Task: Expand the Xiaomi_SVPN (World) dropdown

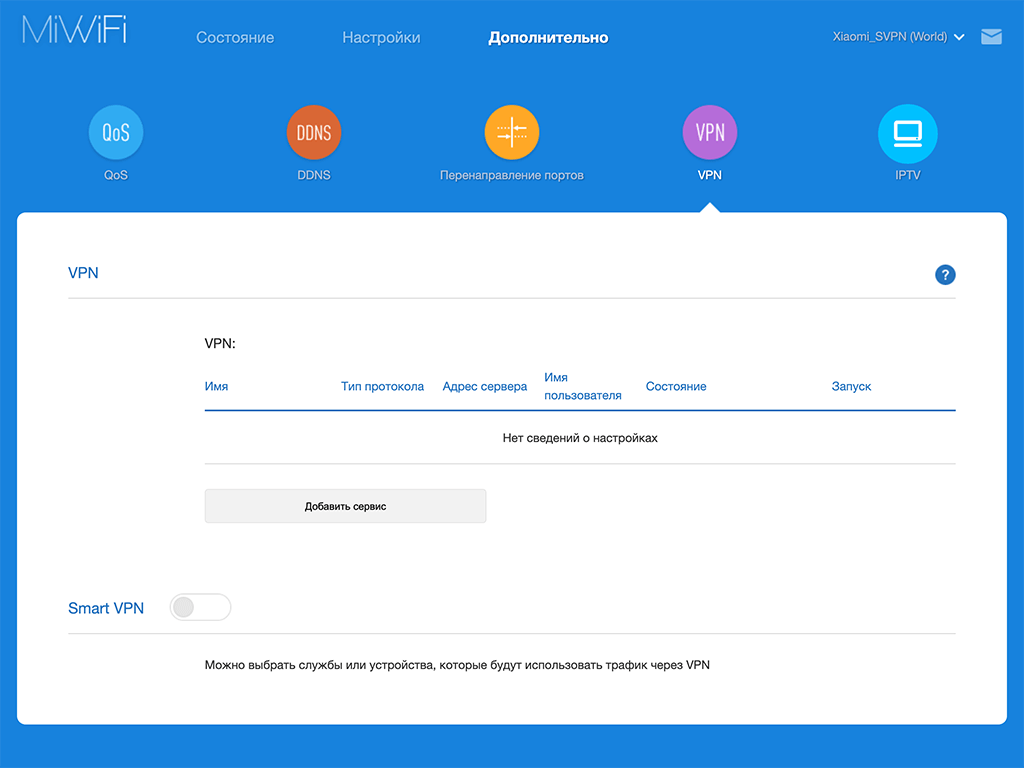Action: [898, 37]
